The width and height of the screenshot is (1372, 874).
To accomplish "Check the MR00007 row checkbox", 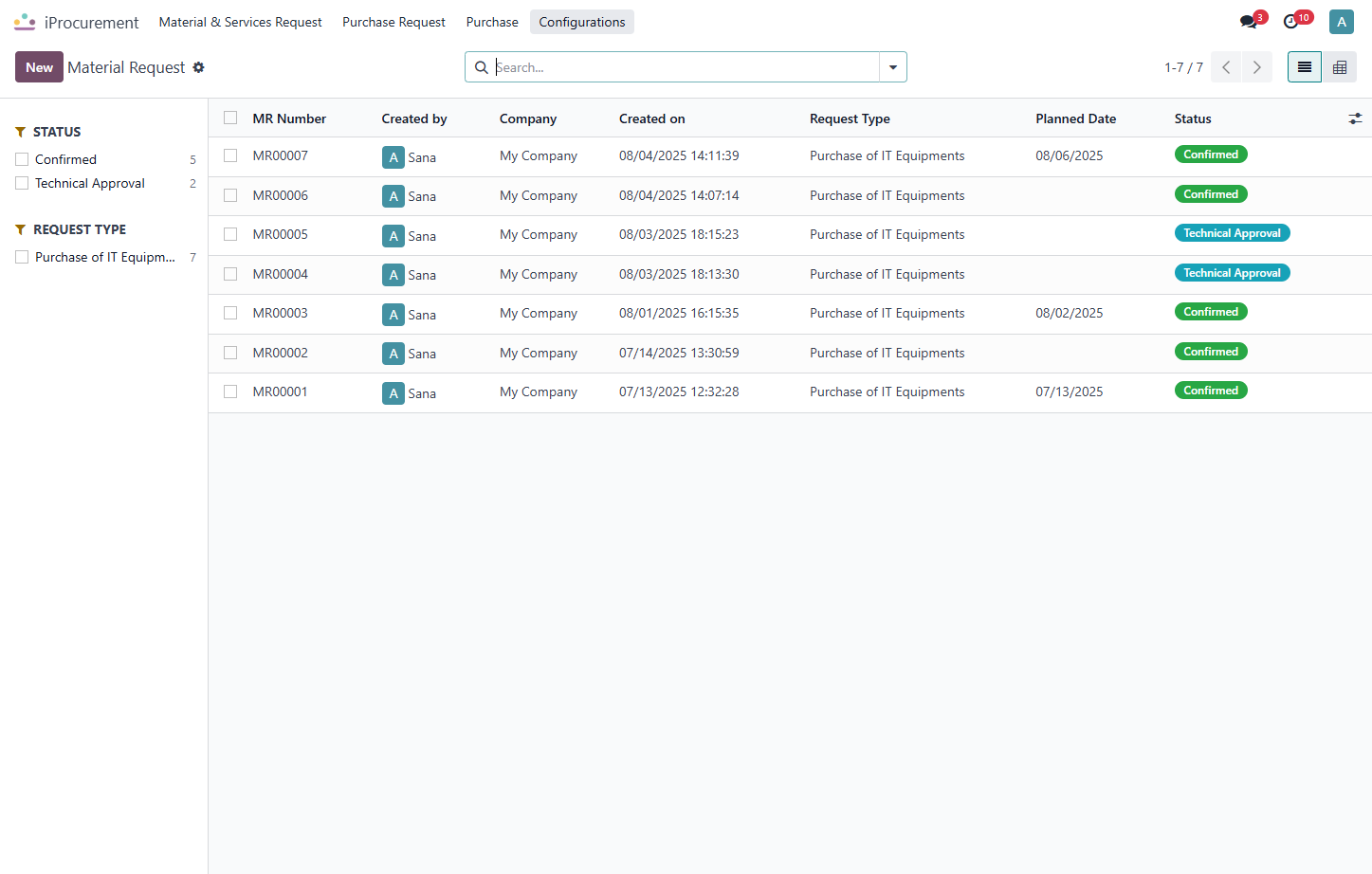I will 230,155.
